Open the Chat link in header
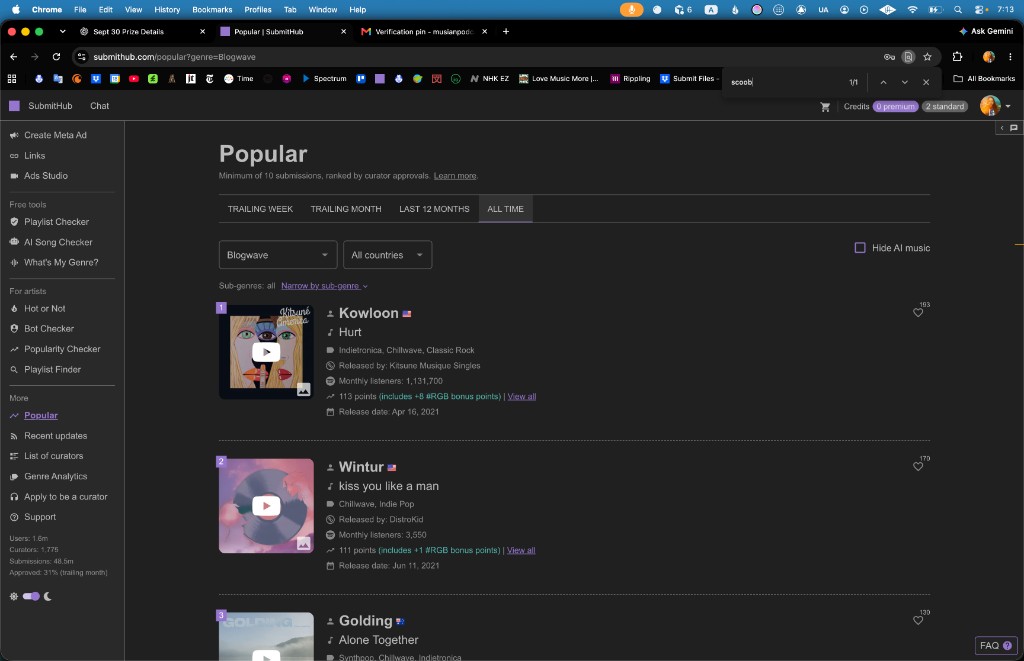This screenshot has height=661, width=1024. [99, 106]
